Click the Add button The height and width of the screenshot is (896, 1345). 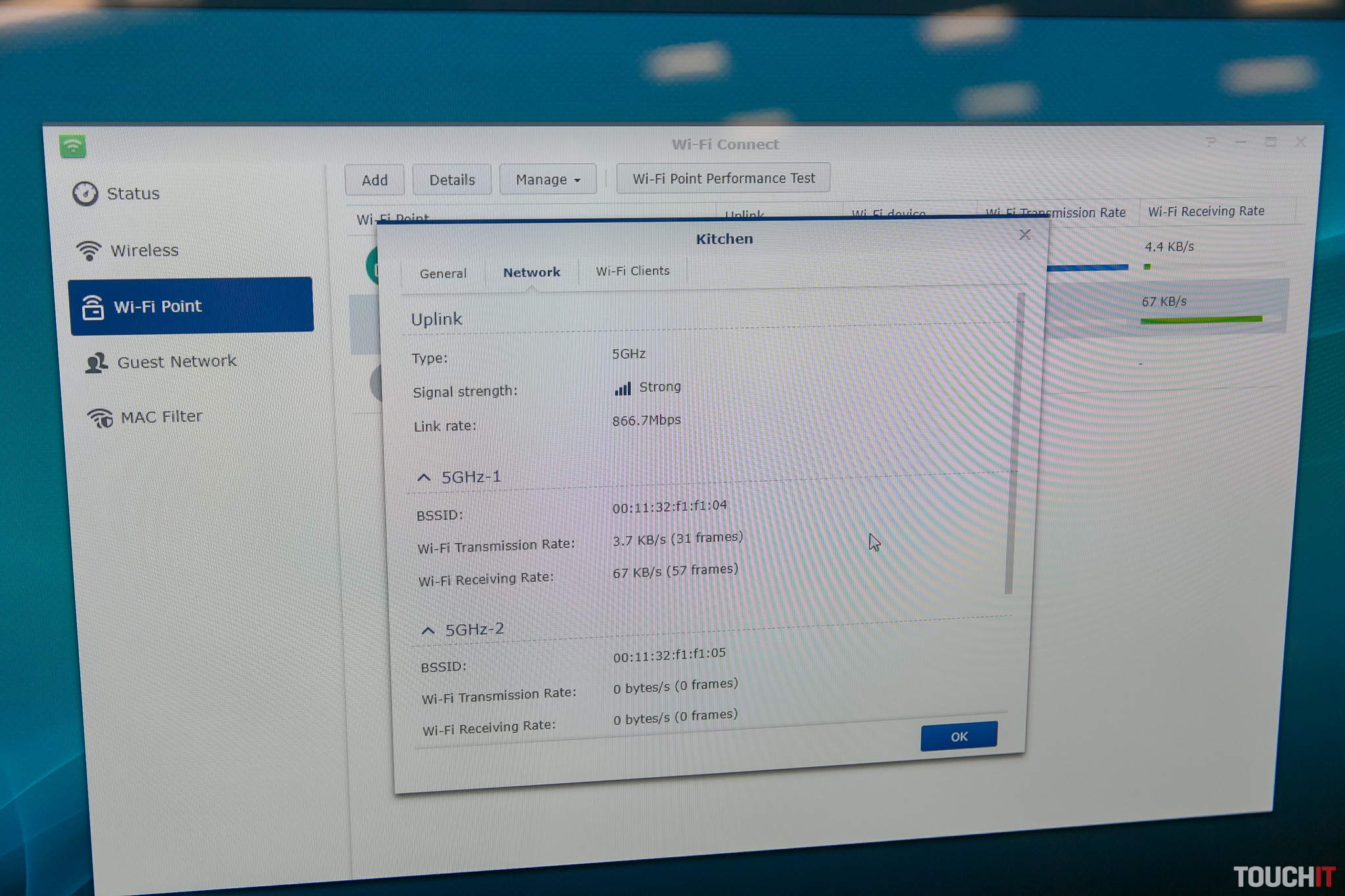tap(374, 180)
